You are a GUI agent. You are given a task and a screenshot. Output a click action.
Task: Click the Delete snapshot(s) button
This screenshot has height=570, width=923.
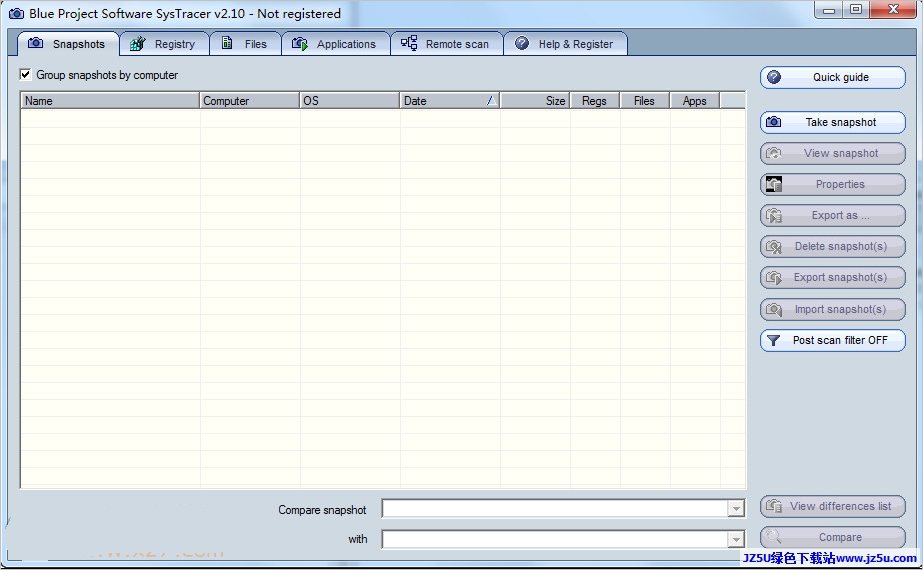(x=833, y=247)
